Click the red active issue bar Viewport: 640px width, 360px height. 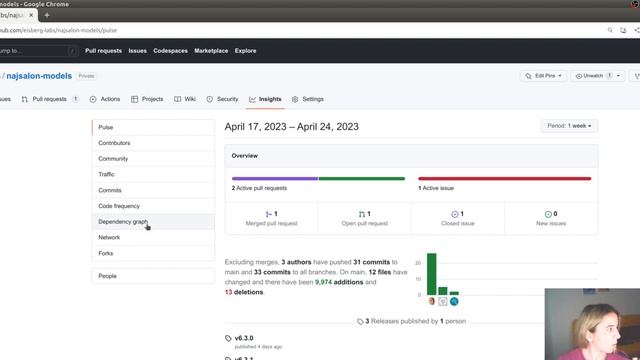[x=504, y=178]
